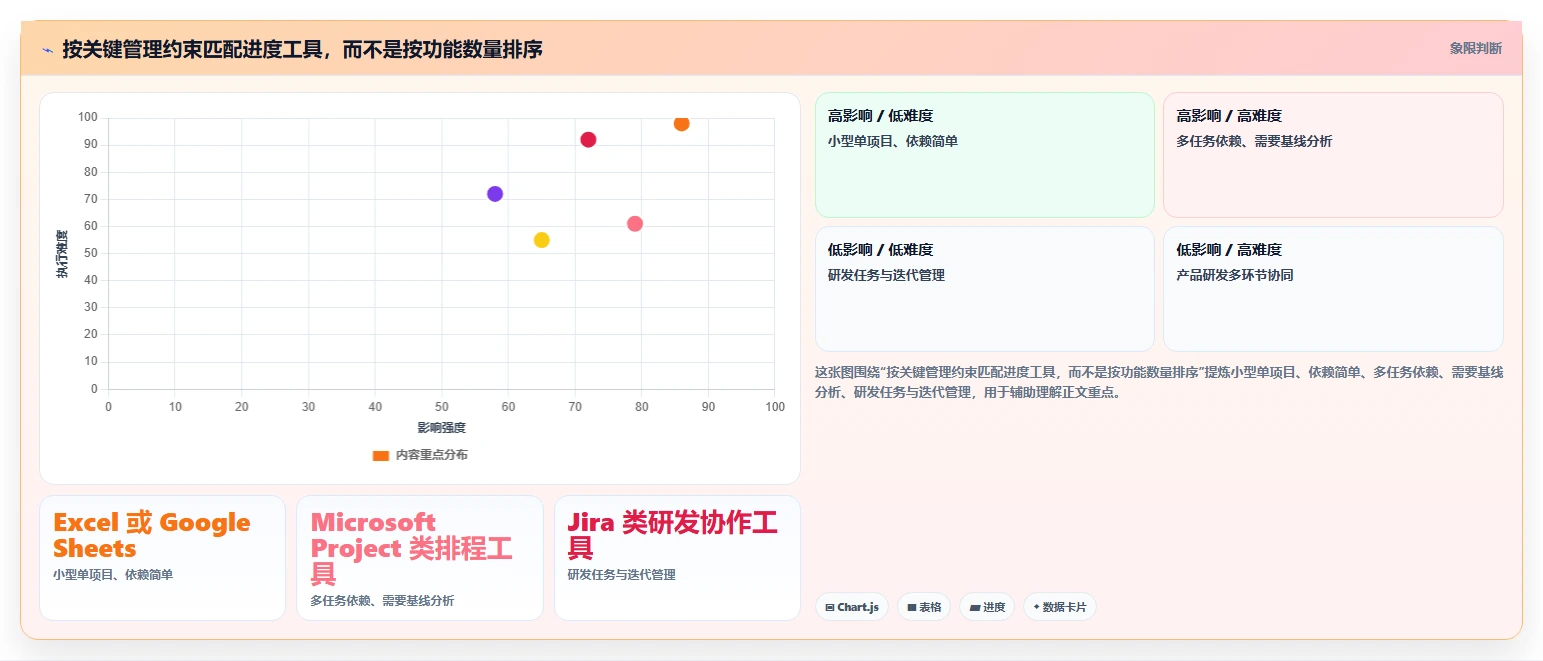1543x661 pixels.
Task: Click the header title 按关键管理约束匹配进度工具
Action: pyautogui.click(x=303, y=49)
